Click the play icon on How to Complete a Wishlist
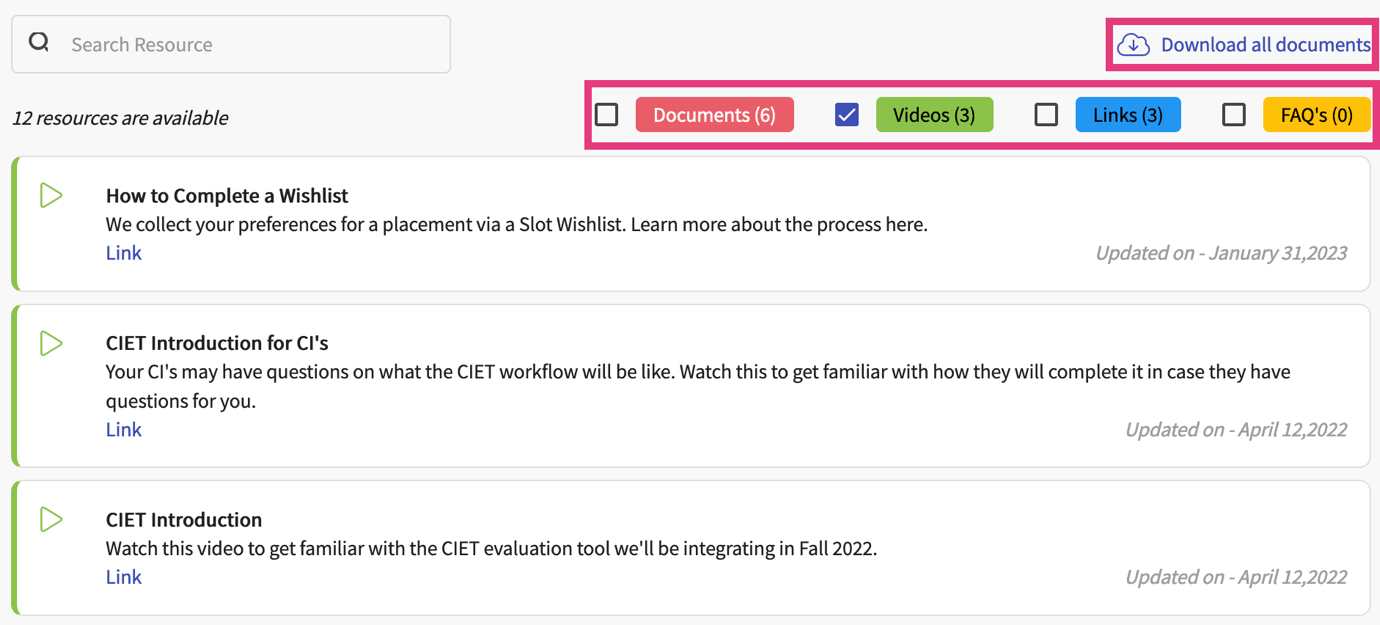Screen dimensions: 1380x625 pos(51,195)
